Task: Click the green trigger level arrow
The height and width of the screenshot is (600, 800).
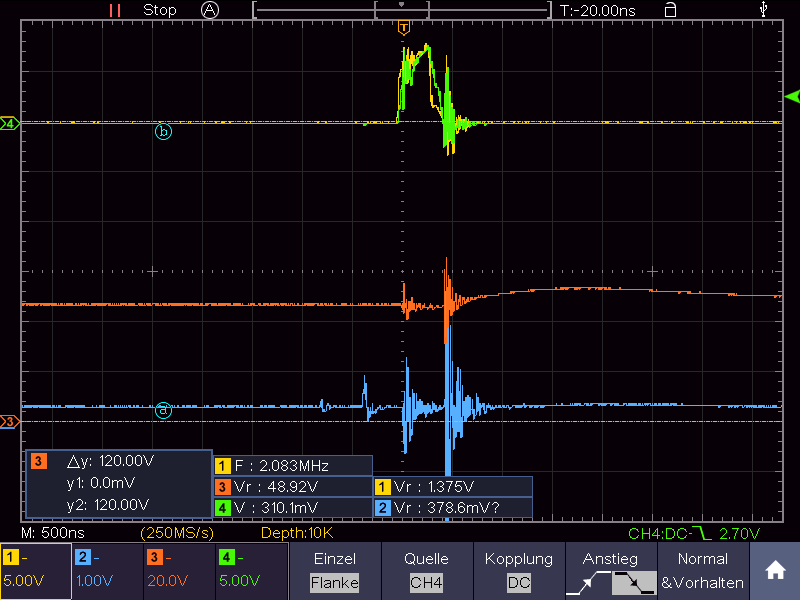Action: pos(792,96)
